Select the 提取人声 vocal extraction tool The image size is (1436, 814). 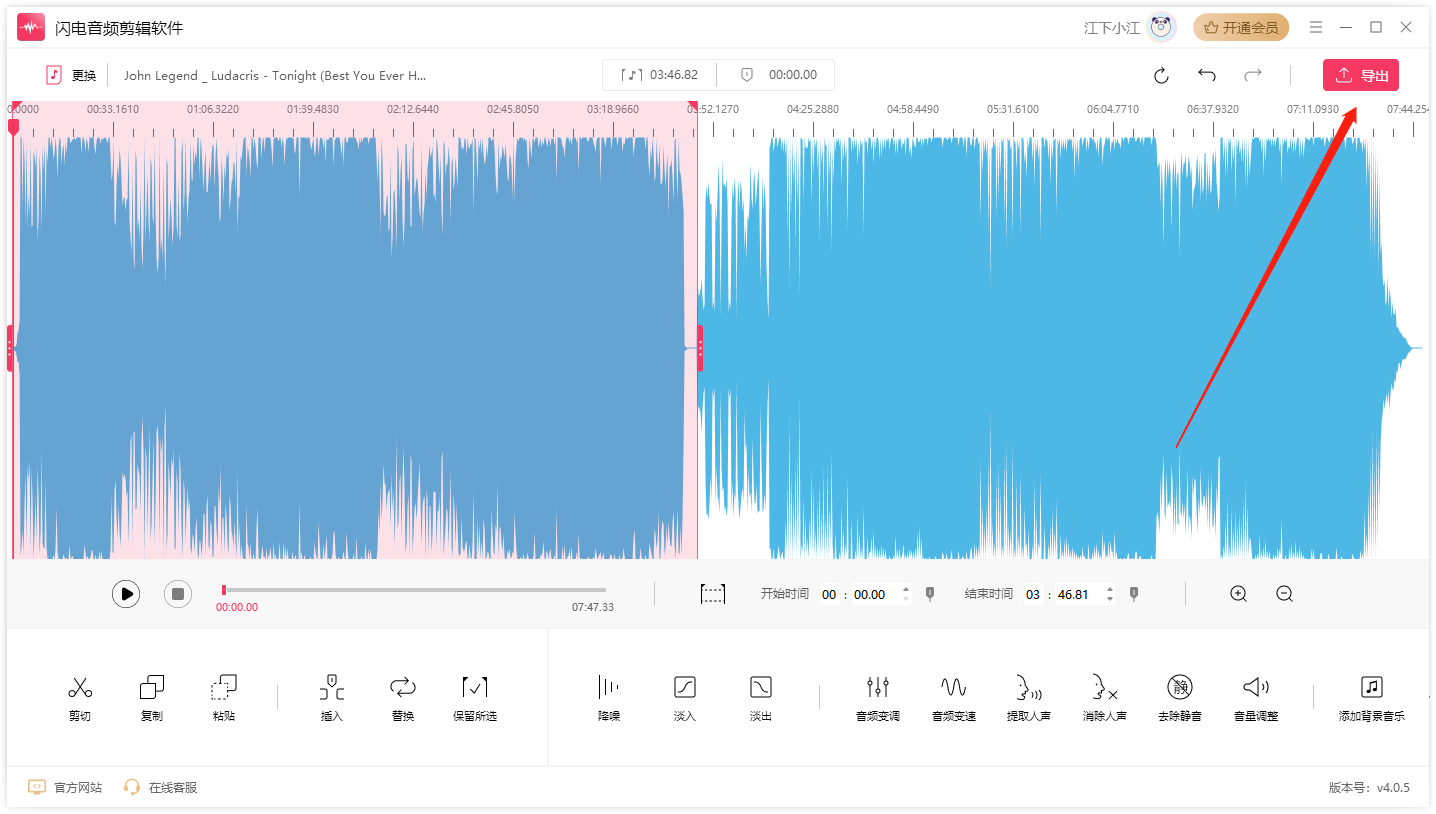point(1029,698)
